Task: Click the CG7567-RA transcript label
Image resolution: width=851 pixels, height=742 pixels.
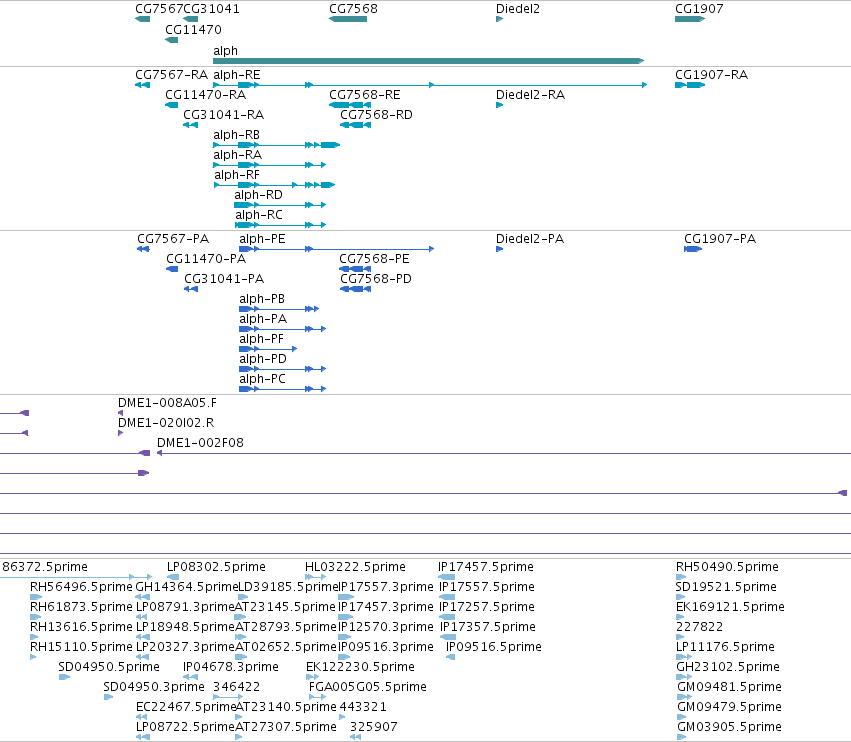Action: pos(172,74)
